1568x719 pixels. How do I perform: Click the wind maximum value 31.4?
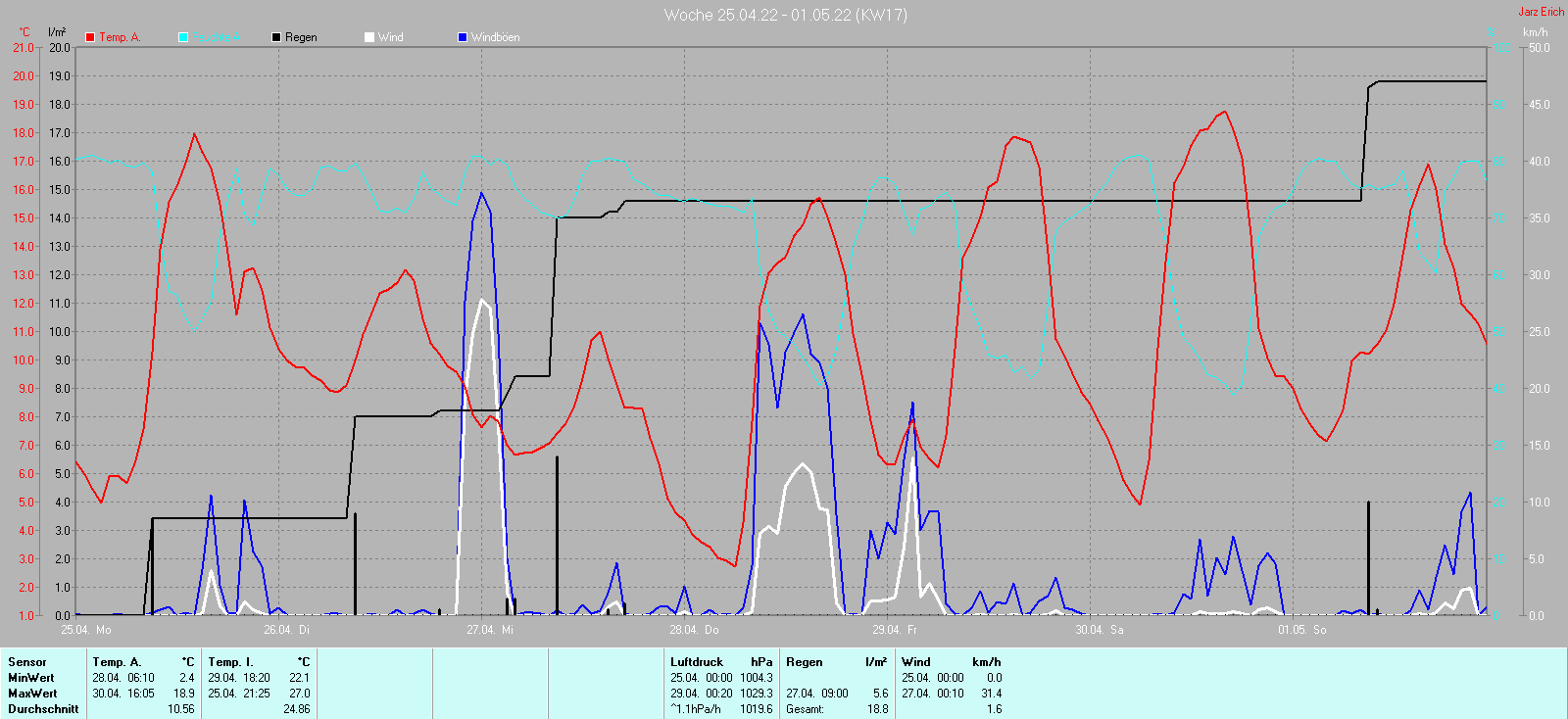coord(992,694)
